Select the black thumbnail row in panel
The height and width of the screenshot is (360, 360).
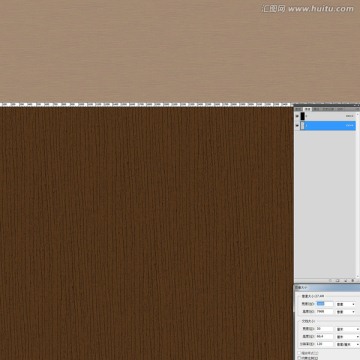328,116
